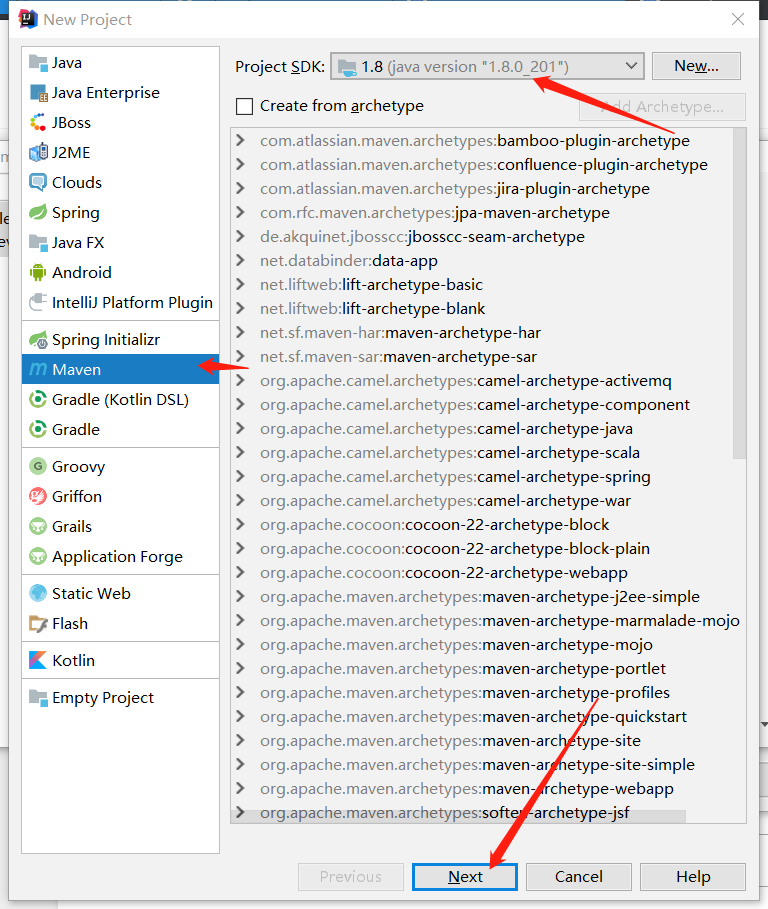The height and width of the screenshot is (909, 768).
Task: Select the Grails icon
Action: (38, 526)
